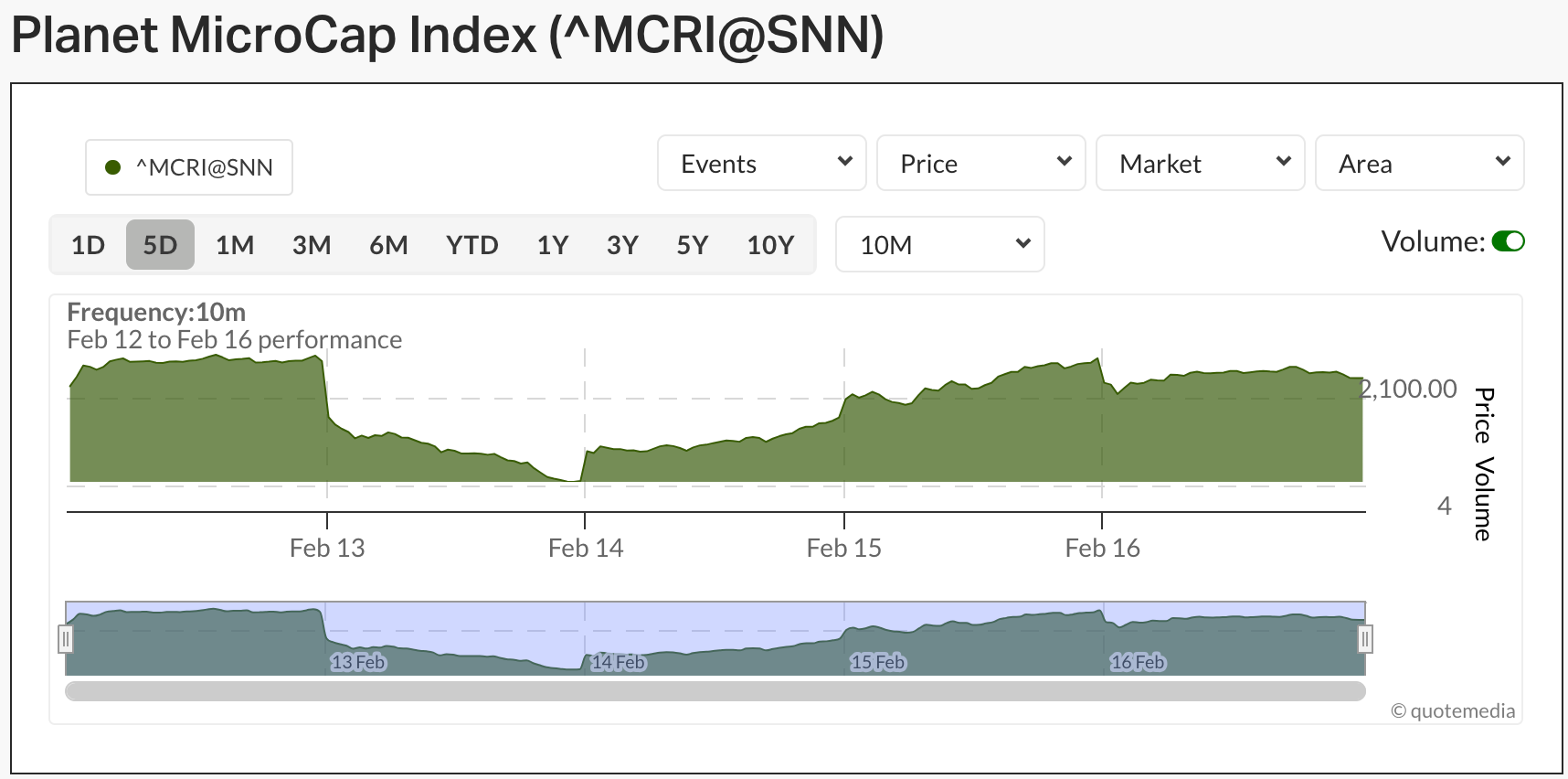Viewport: 1568px width, 779px height.
Task: Choose the YTD time range
Action: [x=471, y=245]
